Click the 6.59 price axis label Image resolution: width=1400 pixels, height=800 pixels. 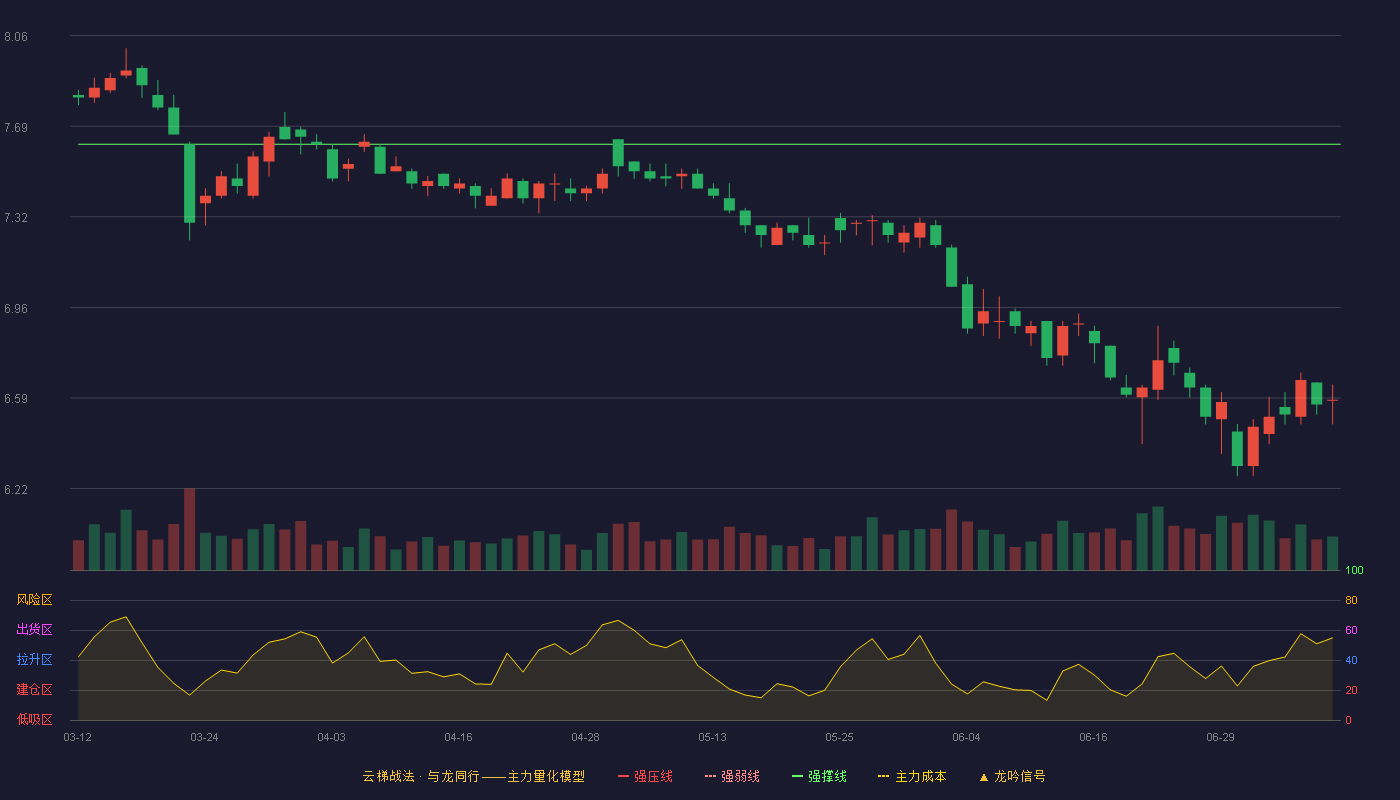(16, 399)
